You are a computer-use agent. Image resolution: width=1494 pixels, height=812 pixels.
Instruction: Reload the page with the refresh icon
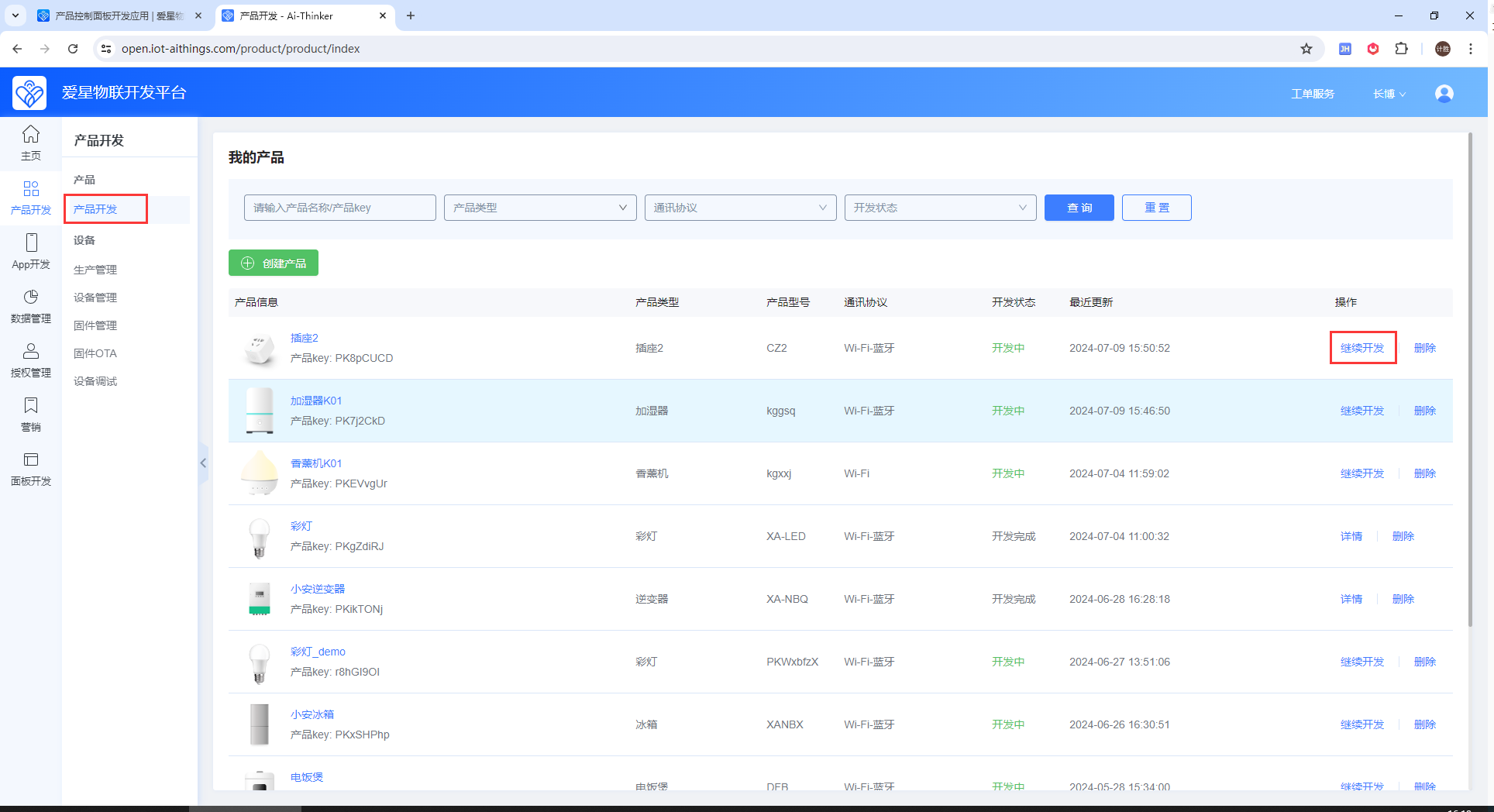(x=73, y=49)
